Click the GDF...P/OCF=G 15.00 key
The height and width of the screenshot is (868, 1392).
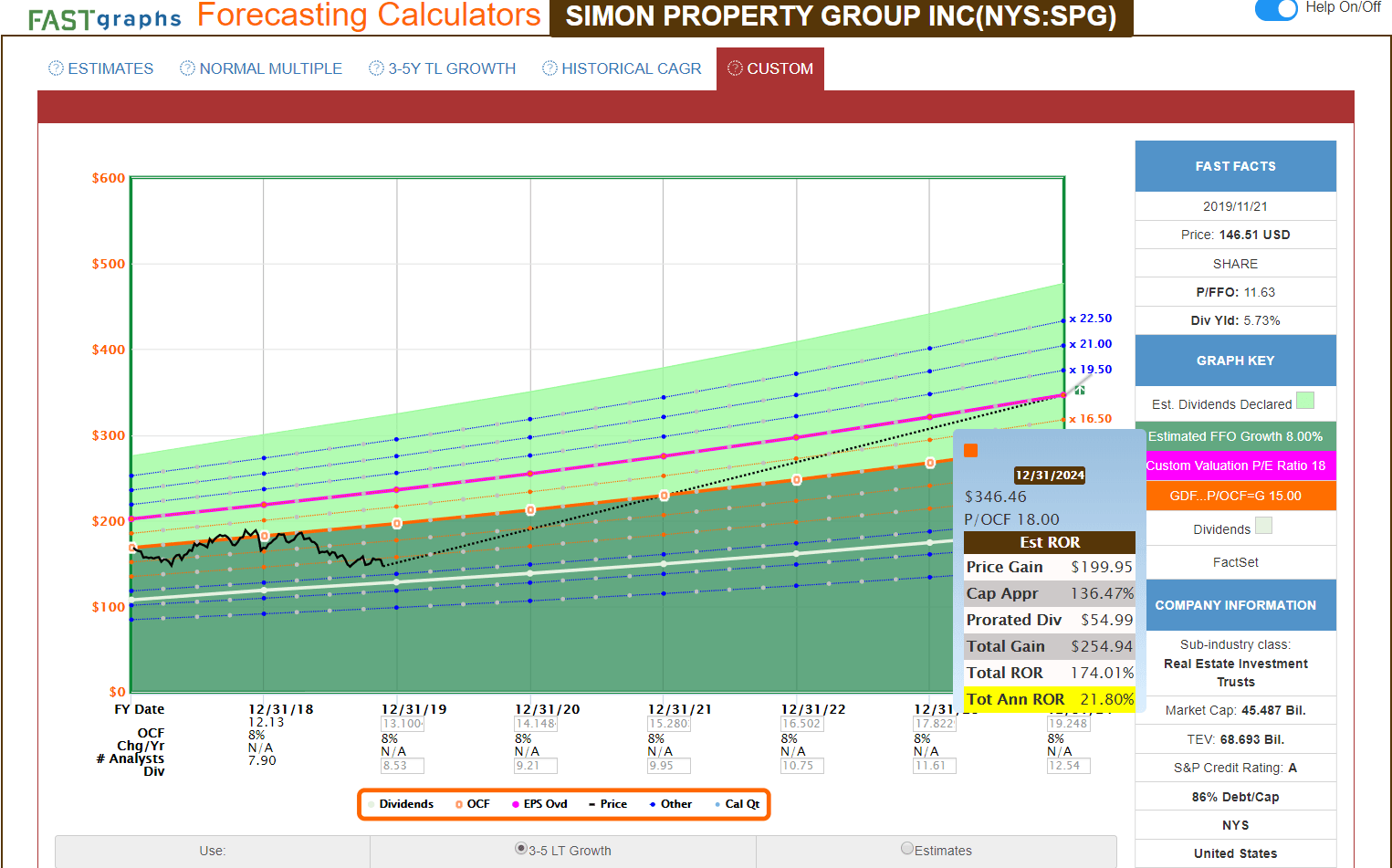click(x=1236, y=496)
